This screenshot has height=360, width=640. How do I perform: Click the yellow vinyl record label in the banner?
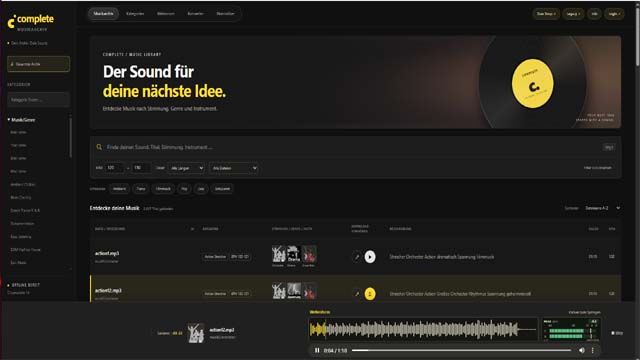coord(533,84)
